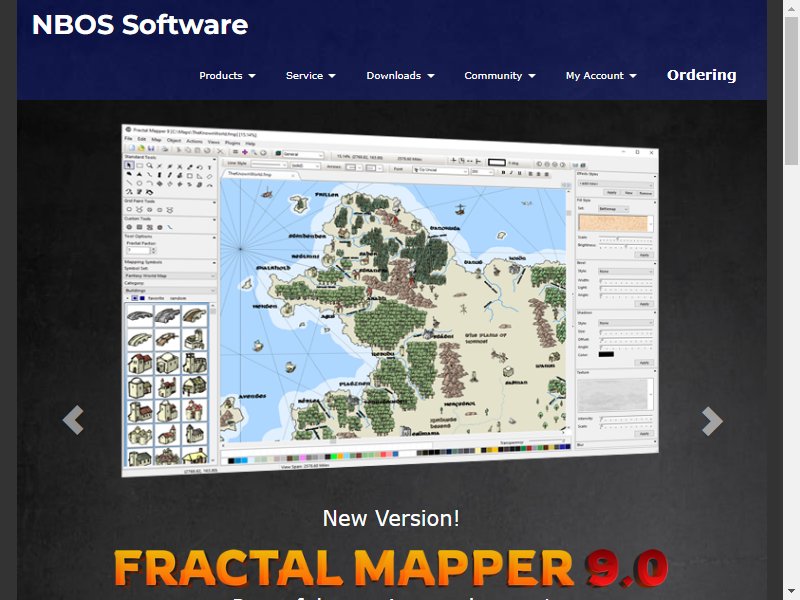
Task: Expand the Service menu
Action: point(310,76)
